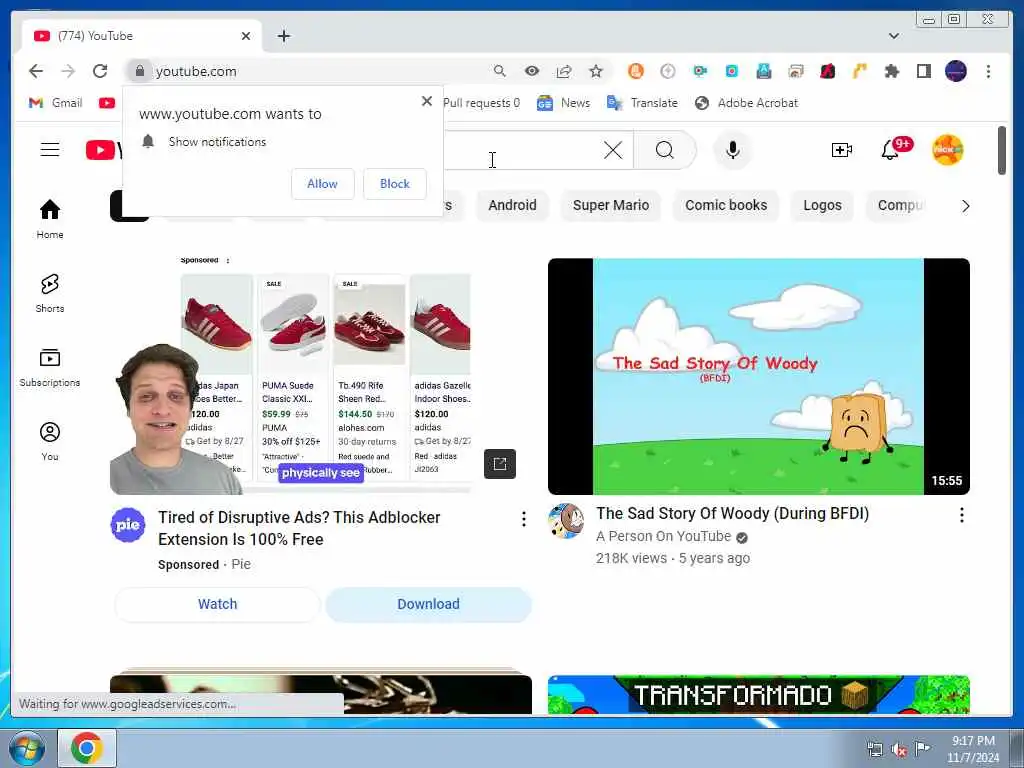Click the Chrome taskbar icon
The image size is (1024, 768).
click(x=87, y=748)
